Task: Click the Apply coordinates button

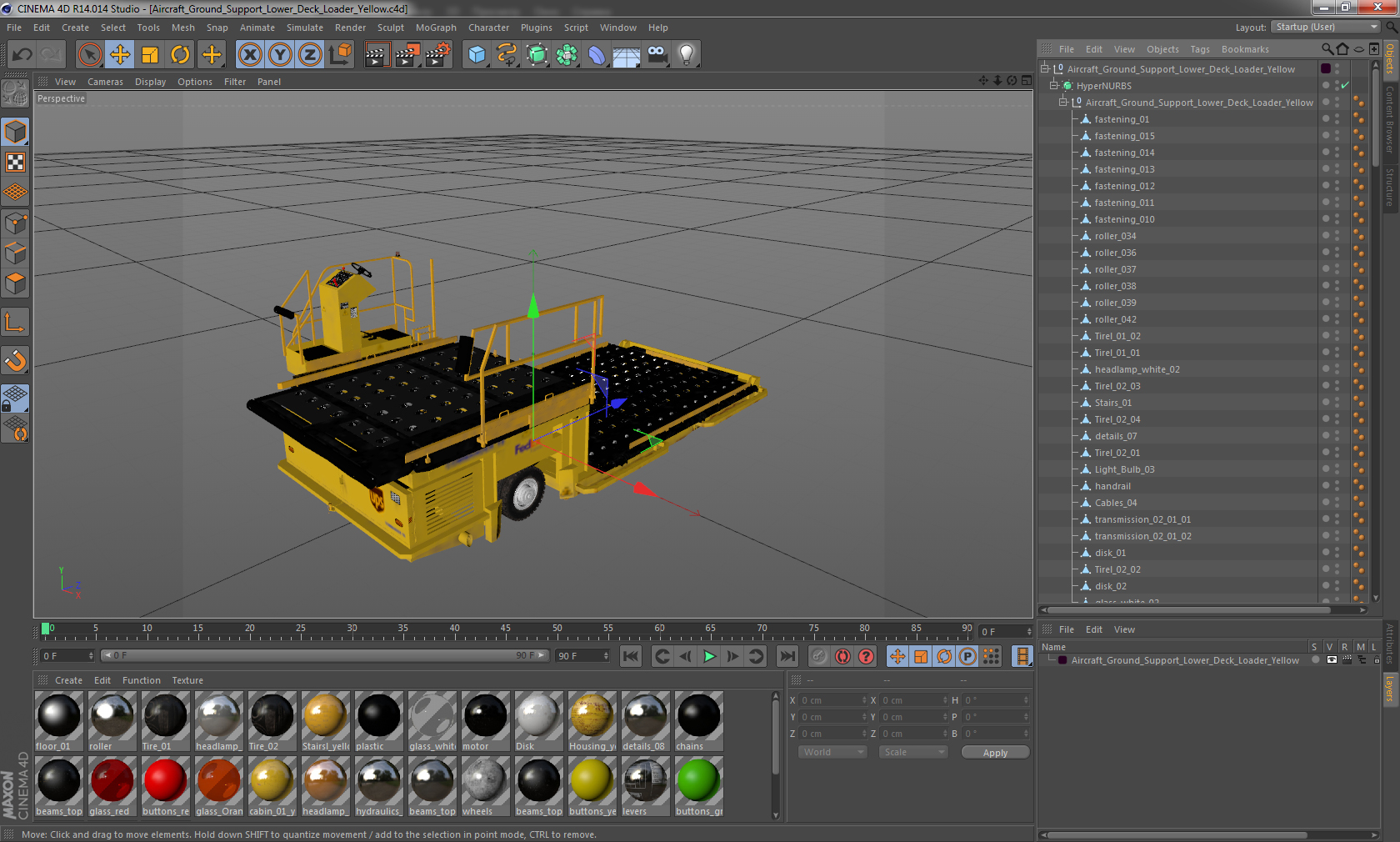Action: click(x=995, y=753)
